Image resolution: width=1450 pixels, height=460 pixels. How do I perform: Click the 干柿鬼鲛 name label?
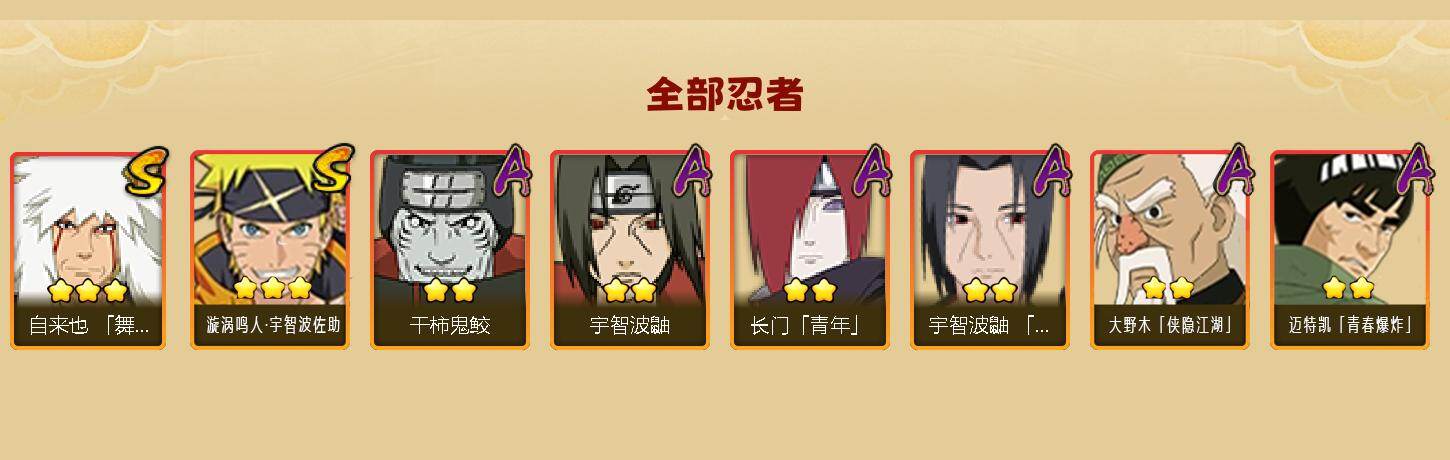[450, 326]
